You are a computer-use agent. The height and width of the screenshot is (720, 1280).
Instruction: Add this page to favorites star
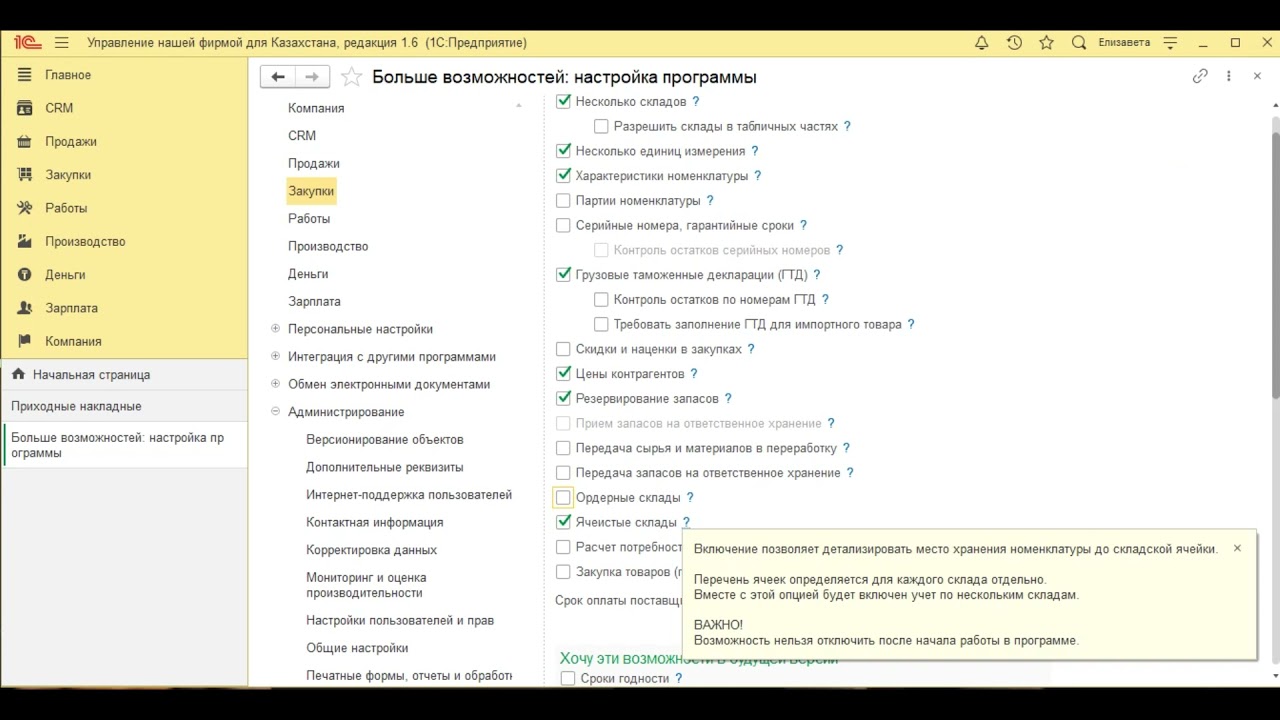click(x=351, y=77)
